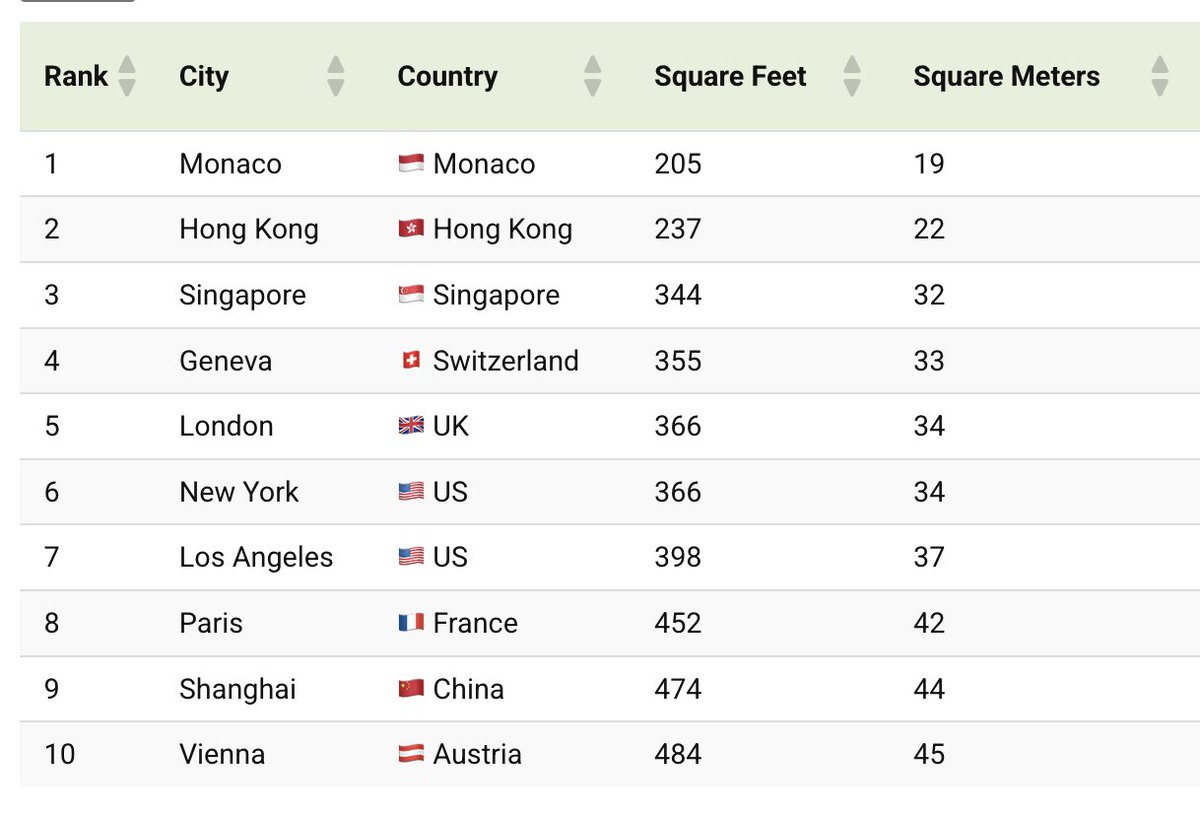
Task: Click country name France
Action: tap(475, 623)
